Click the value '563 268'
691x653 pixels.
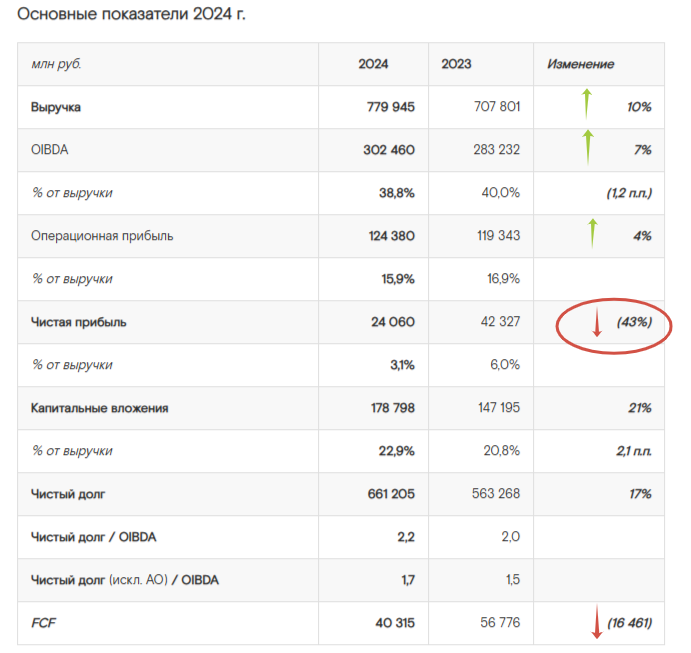tap(496, 493)
